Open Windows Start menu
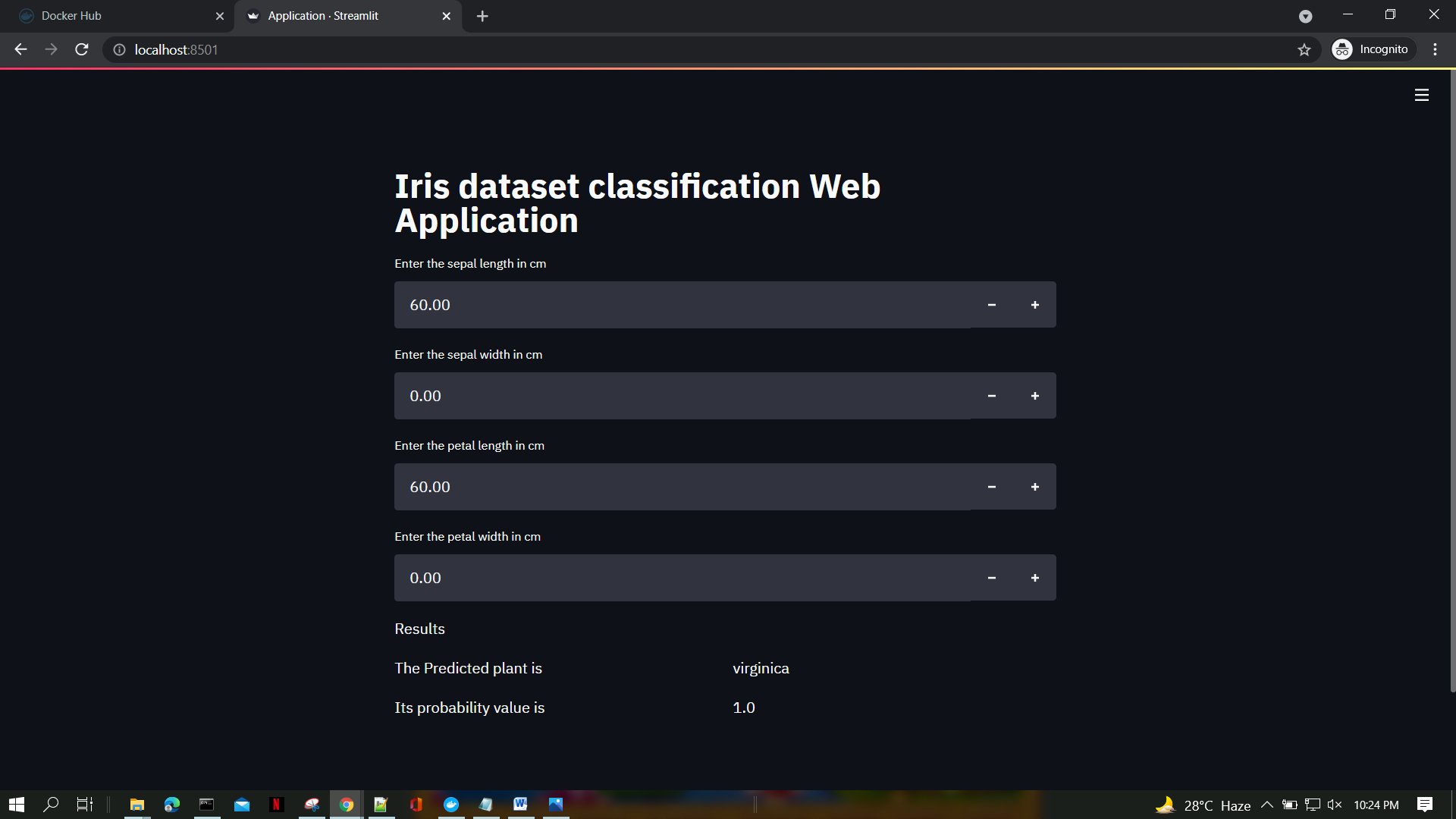 pos(17,805)
